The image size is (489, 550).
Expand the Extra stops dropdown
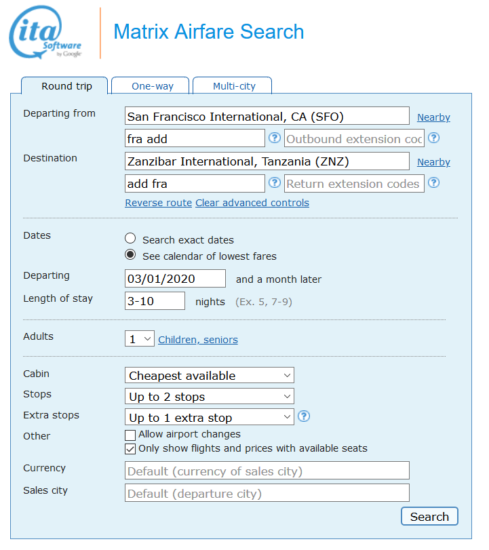point(209,417)
